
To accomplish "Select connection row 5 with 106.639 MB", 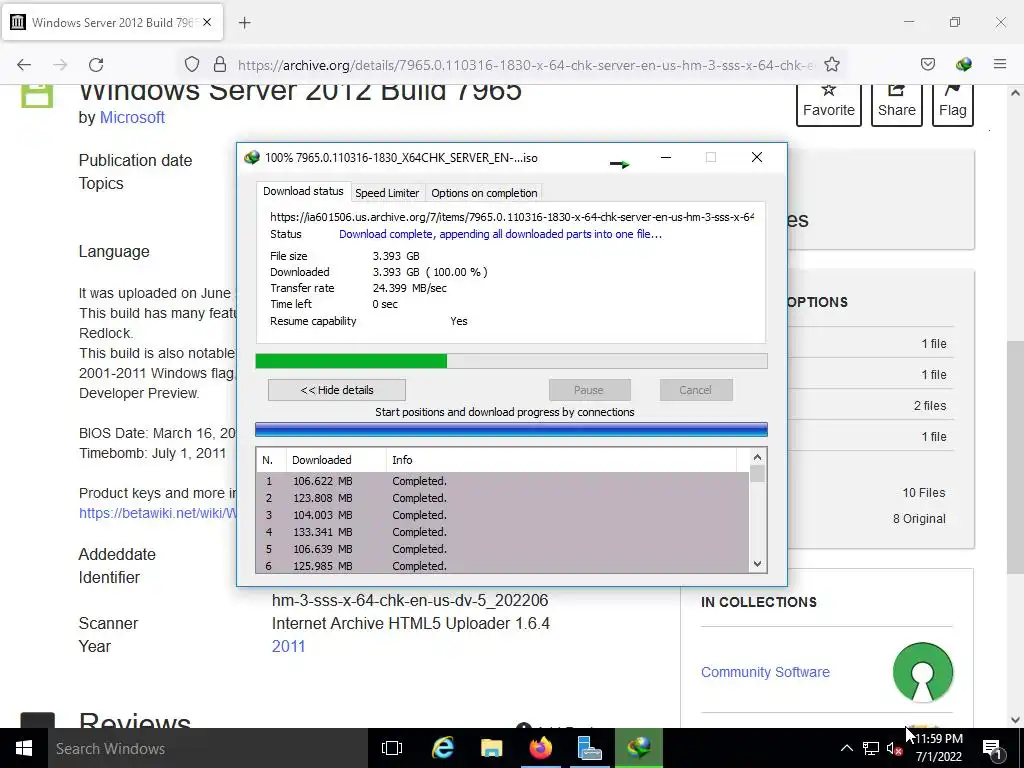I will pos(503,549).
